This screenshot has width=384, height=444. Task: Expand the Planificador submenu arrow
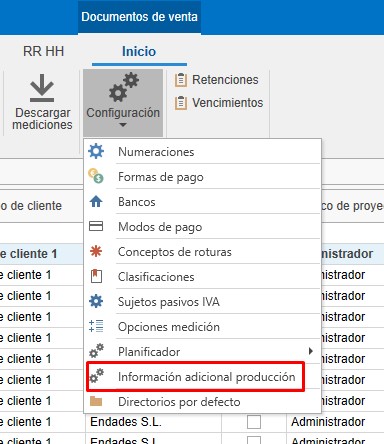(311, 351)
